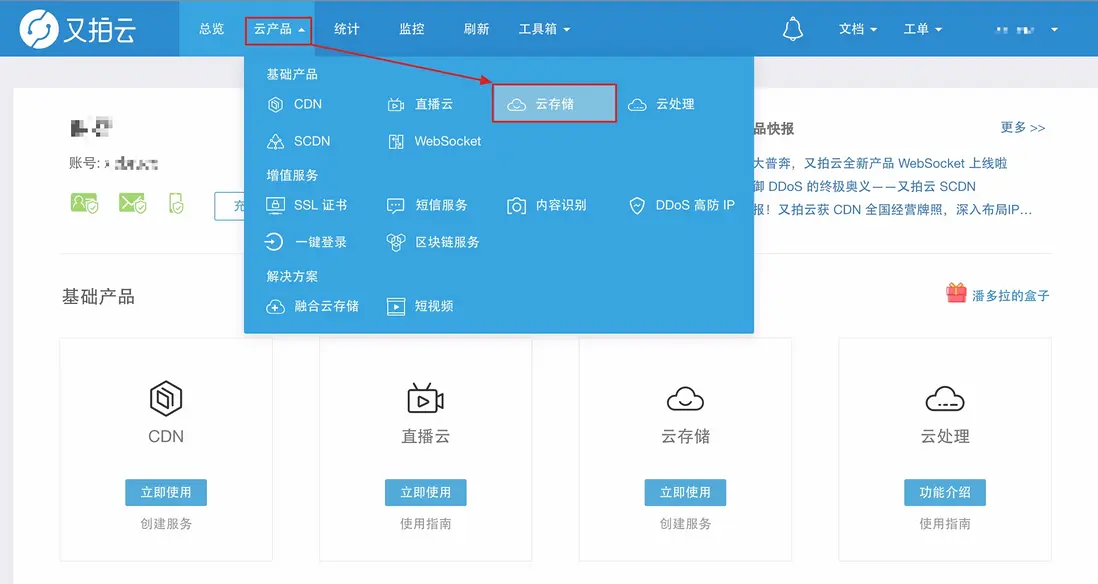Select the 一键登录 icon

pos(275,242)
